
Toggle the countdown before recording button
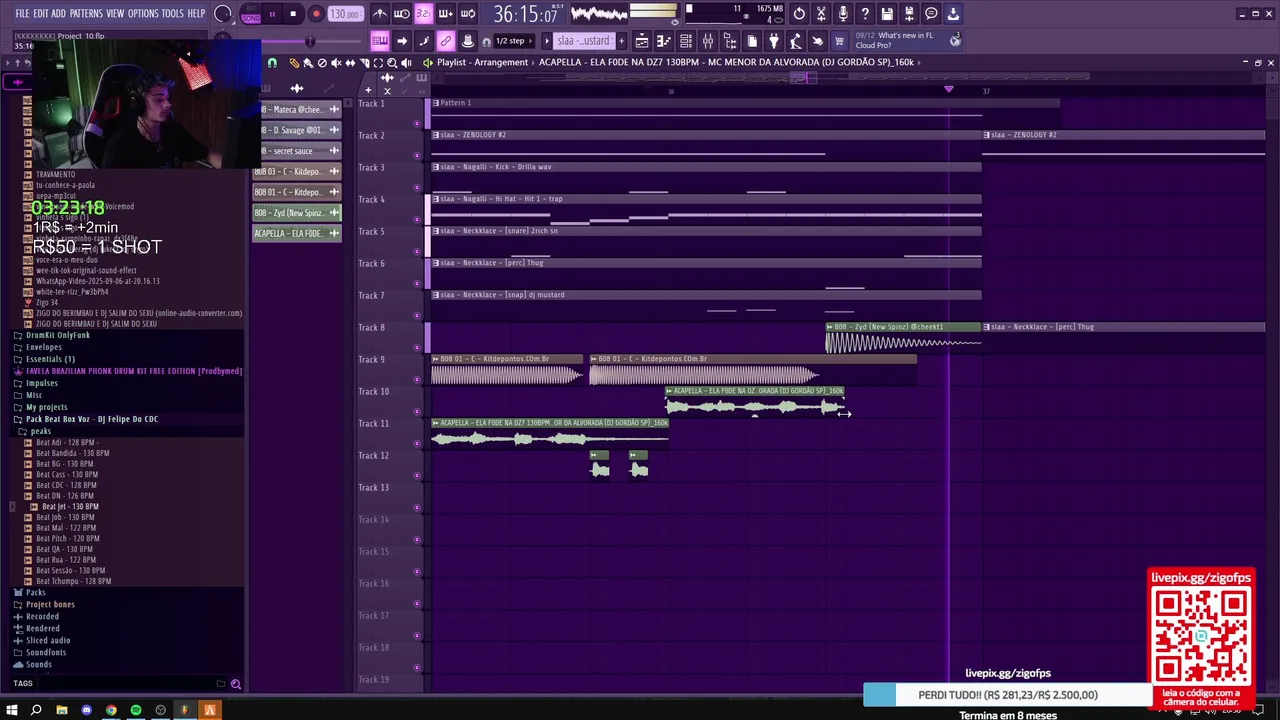coord(423,14)
